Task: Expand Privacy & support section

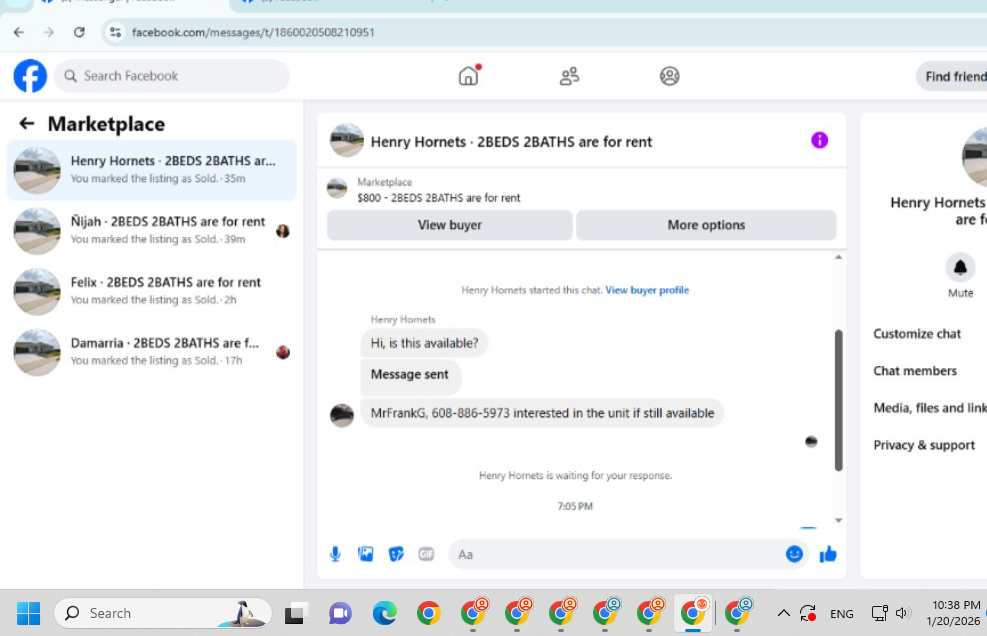Action: coord(924,445)
